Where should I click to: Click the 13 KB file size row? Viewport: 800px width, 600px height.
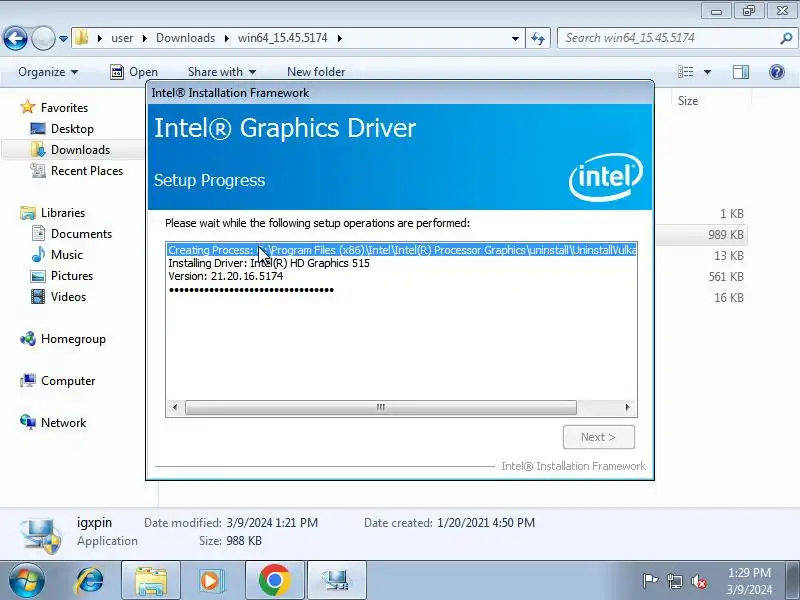point(729,256)
